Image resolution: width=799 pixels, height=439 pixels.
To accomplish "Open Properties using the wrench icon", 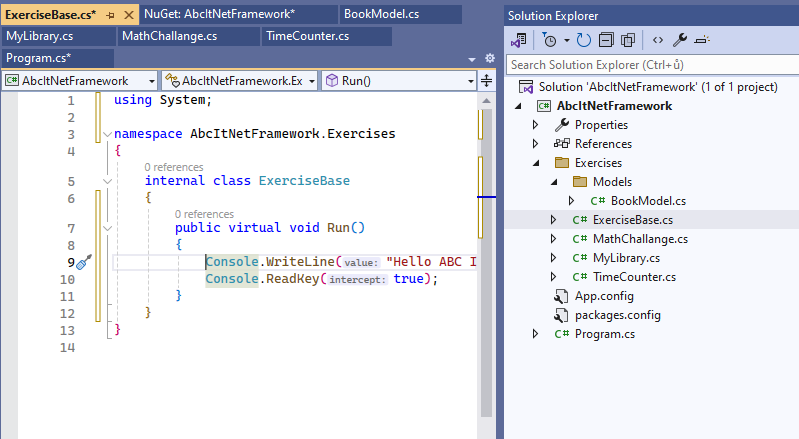I will coord(680,40).
